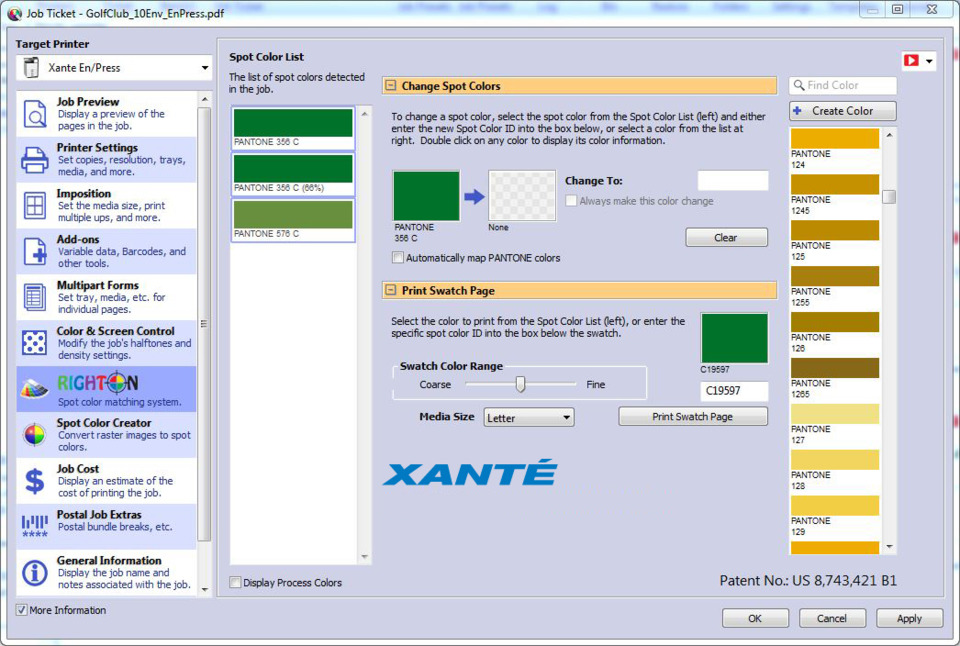Click the Find Color search field

[x=843, y=85]
